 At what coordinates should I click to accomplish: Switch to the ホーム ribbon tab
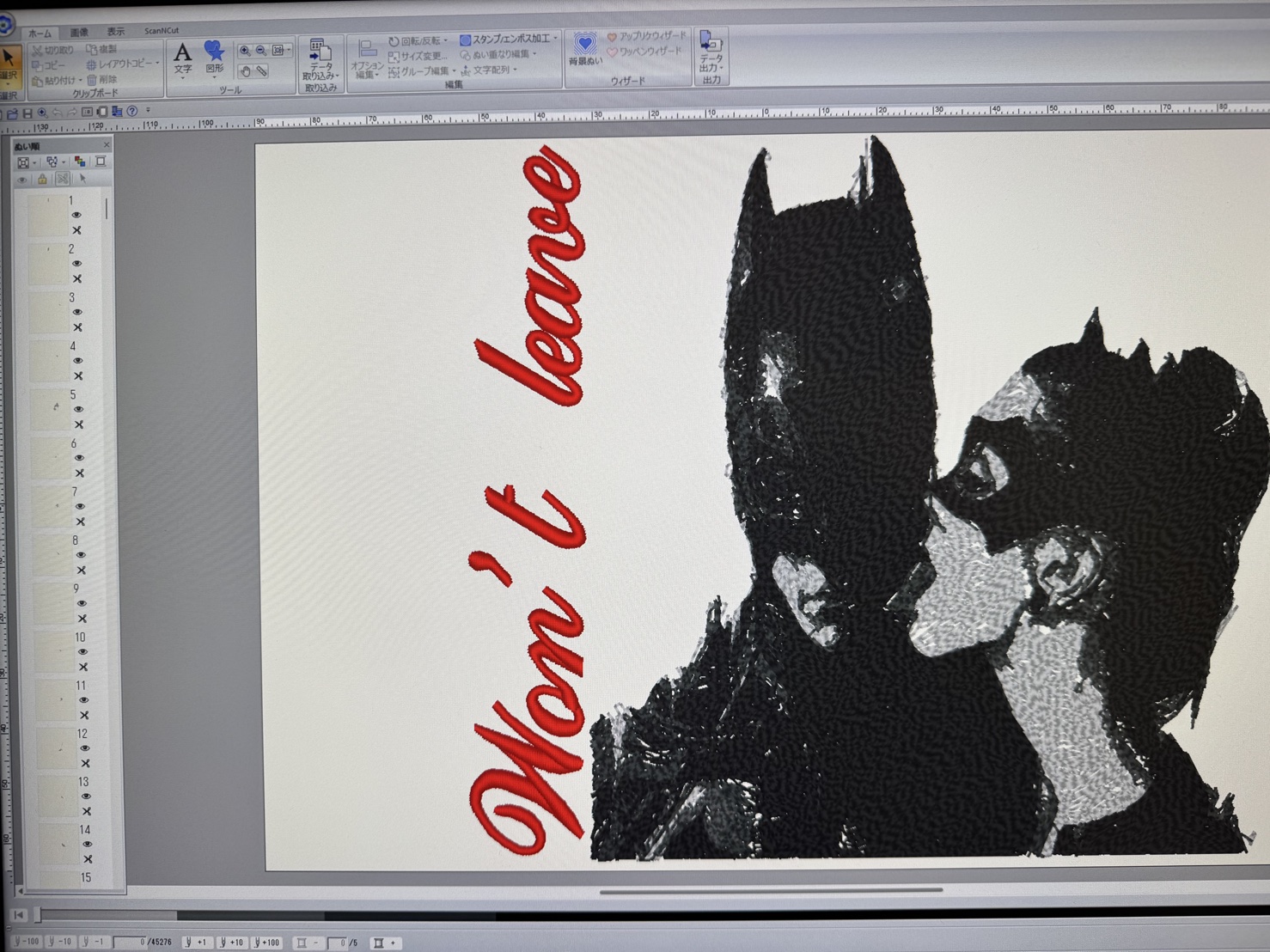click(x=39, y=34)
